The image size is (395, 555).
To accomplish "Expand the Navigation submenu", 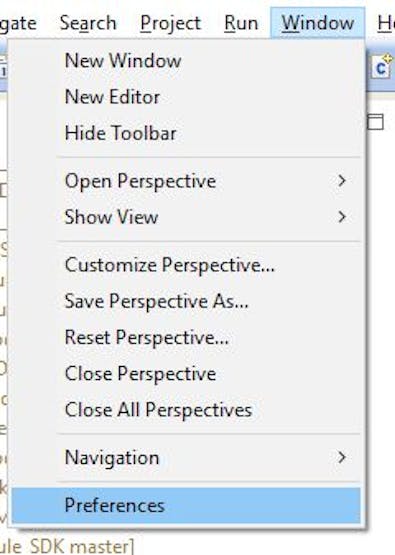I will coord(186,457).
